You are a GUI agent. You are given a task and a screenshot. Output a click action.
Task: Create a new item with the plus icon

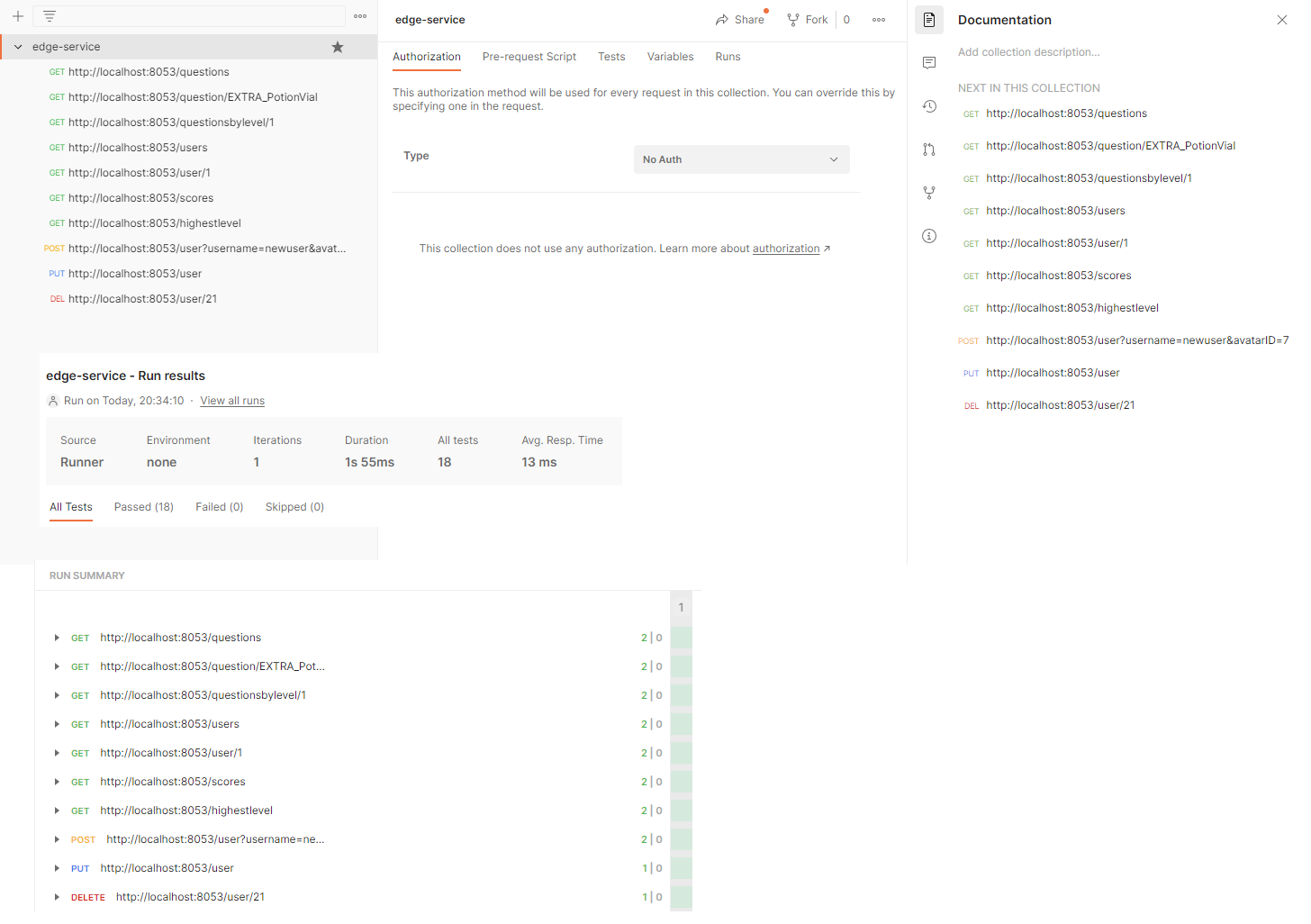coord(17,15)
